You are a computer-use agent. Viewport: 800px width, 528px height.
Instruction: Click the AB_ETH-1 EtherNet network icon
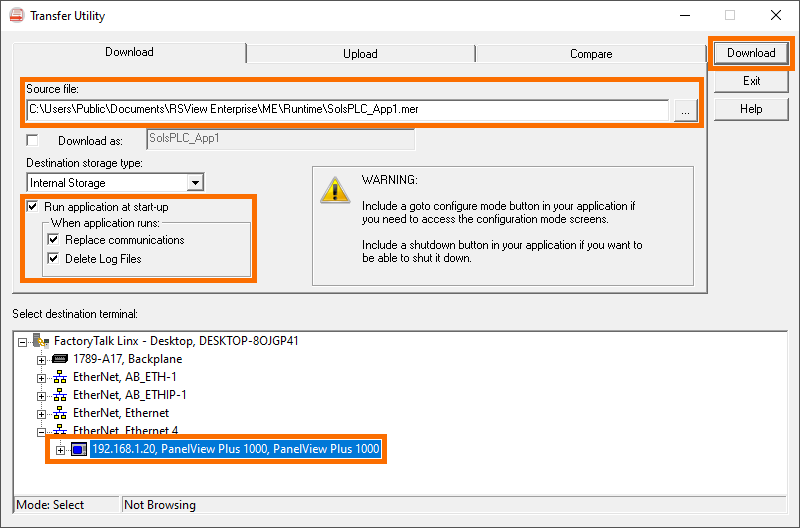pos(60,377)
